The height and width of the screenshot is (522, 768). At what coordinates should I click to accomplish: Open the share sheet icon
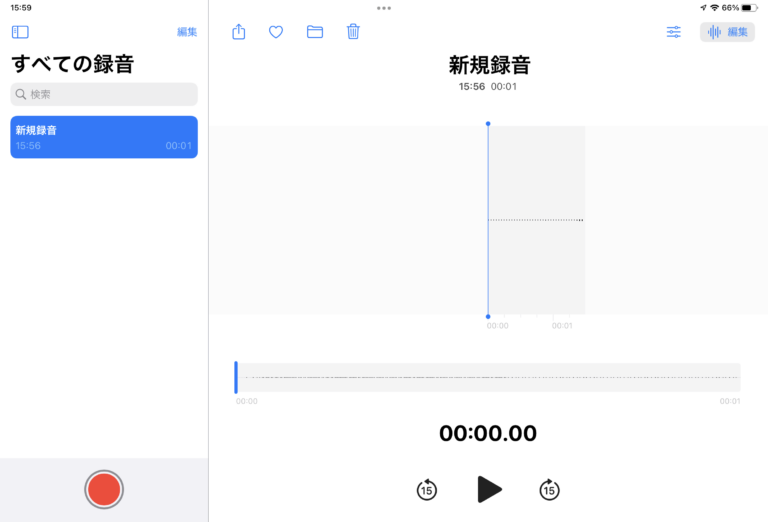point(239,32)
